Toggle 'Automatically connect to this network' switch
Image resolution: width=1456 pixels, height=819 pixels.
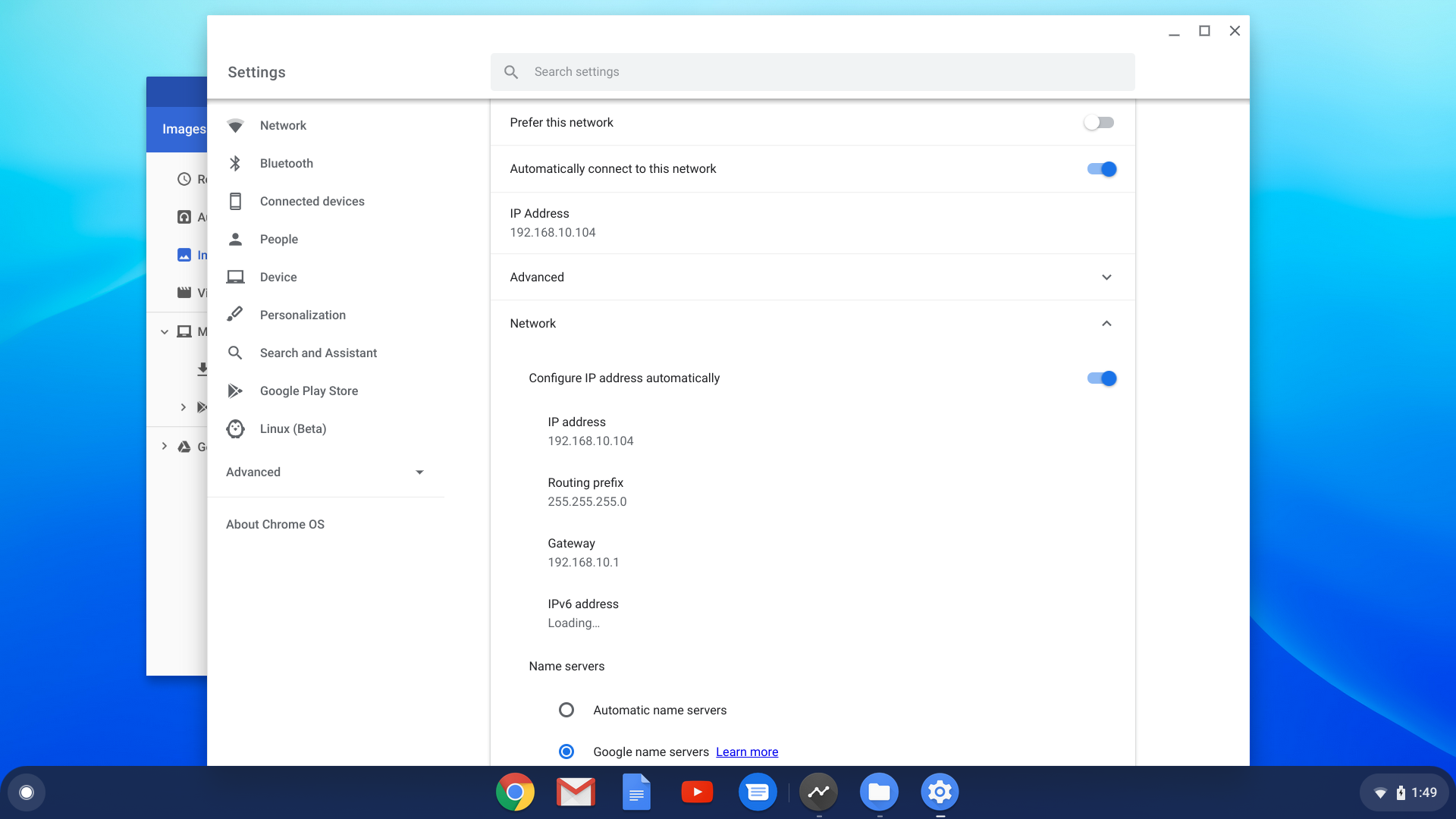point(1101,168)
